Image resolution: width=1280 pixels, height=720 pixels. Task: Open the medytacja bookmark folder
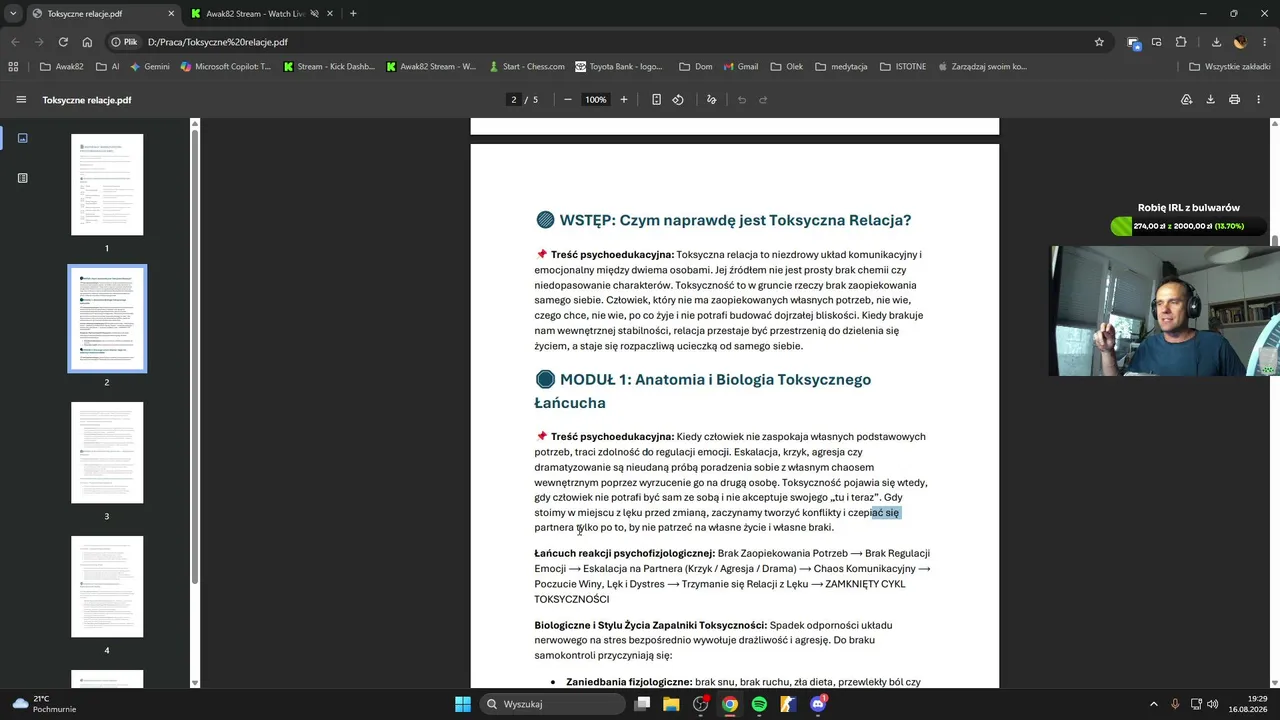click(x=841, y=67)
